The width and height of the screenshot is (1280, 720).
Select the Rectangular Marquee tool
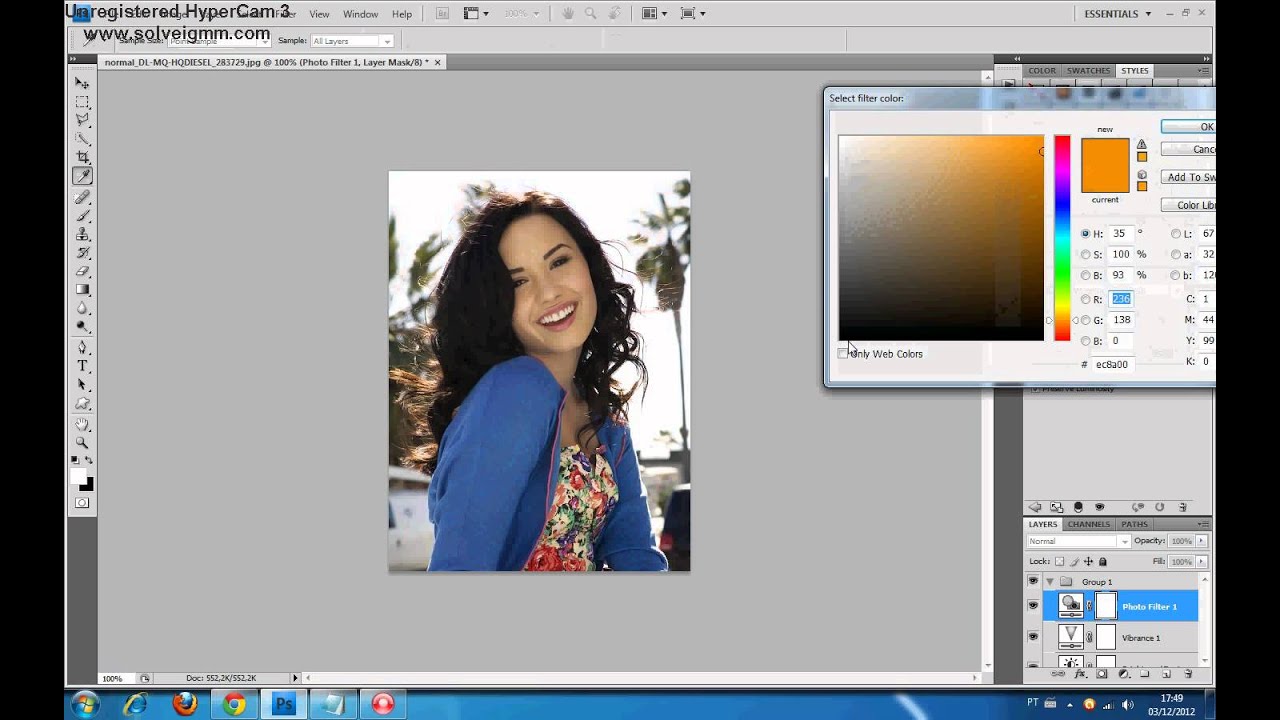(x=82, y=102)
